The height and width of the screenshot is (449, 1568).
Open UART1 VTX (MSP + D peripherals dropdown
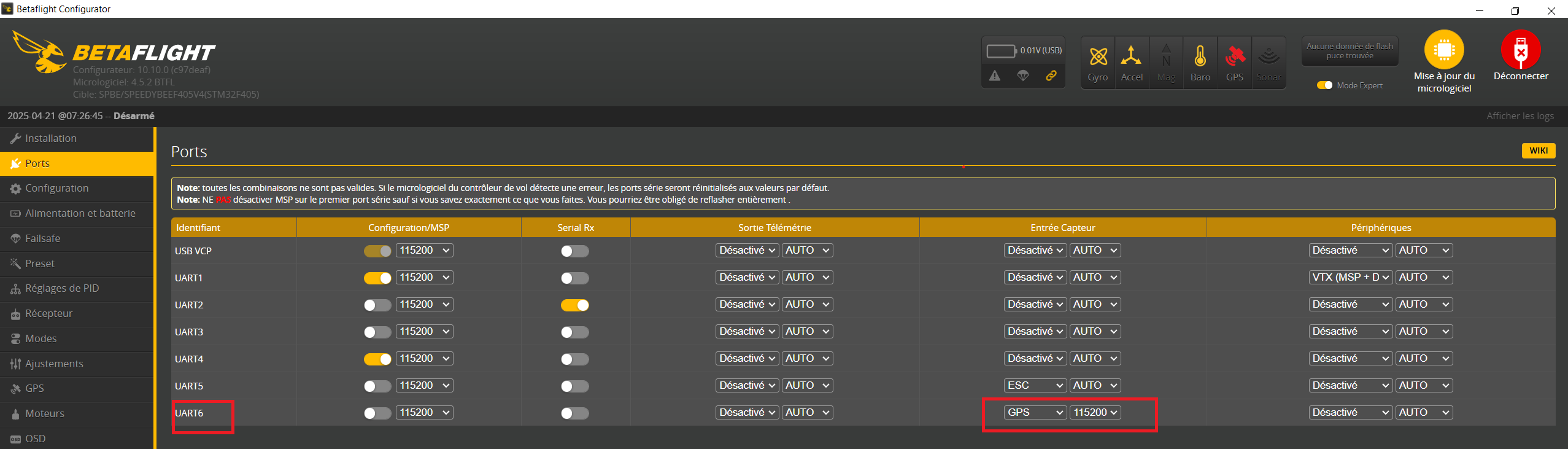(x=1350, y=278)
